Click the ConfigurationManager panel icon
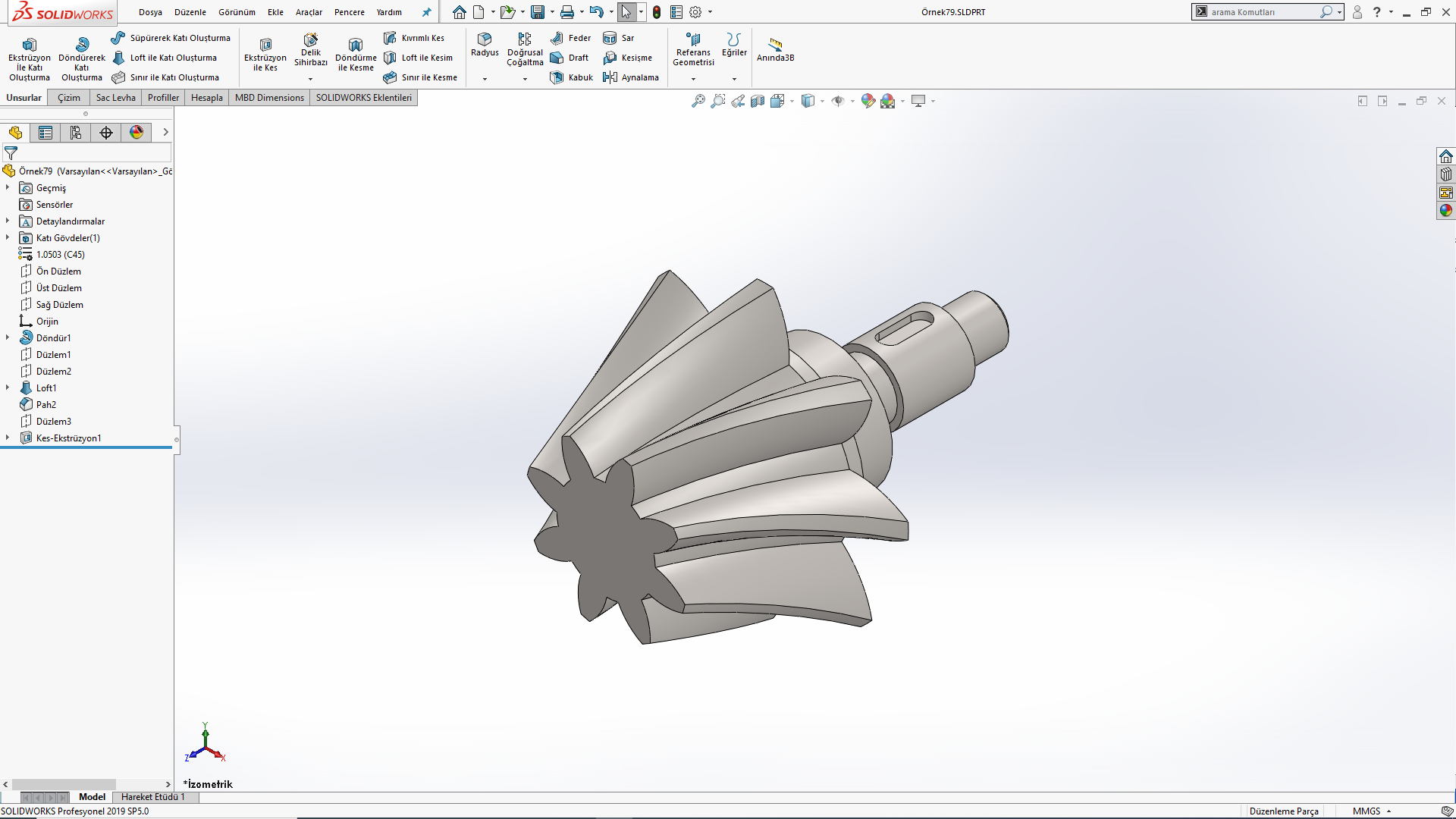Screen dimensions: 1456x819 point(76,133)
